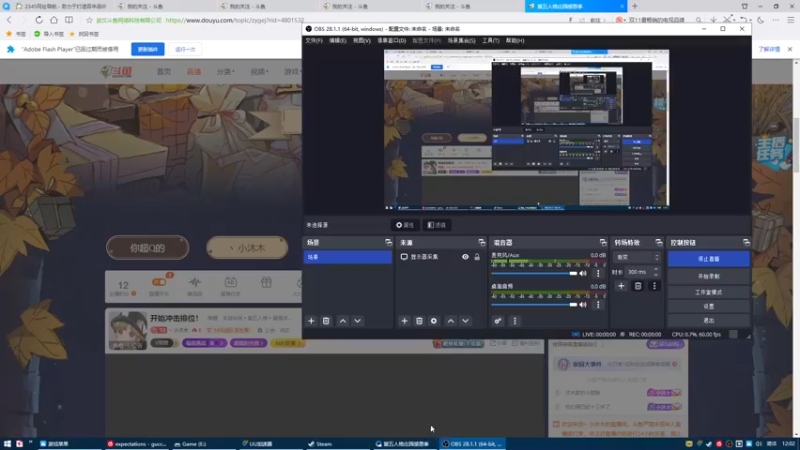The height and width of the screenshot is (450, 800).
Task: Move scene up in the Scenes panel
Action: (343, 321)
